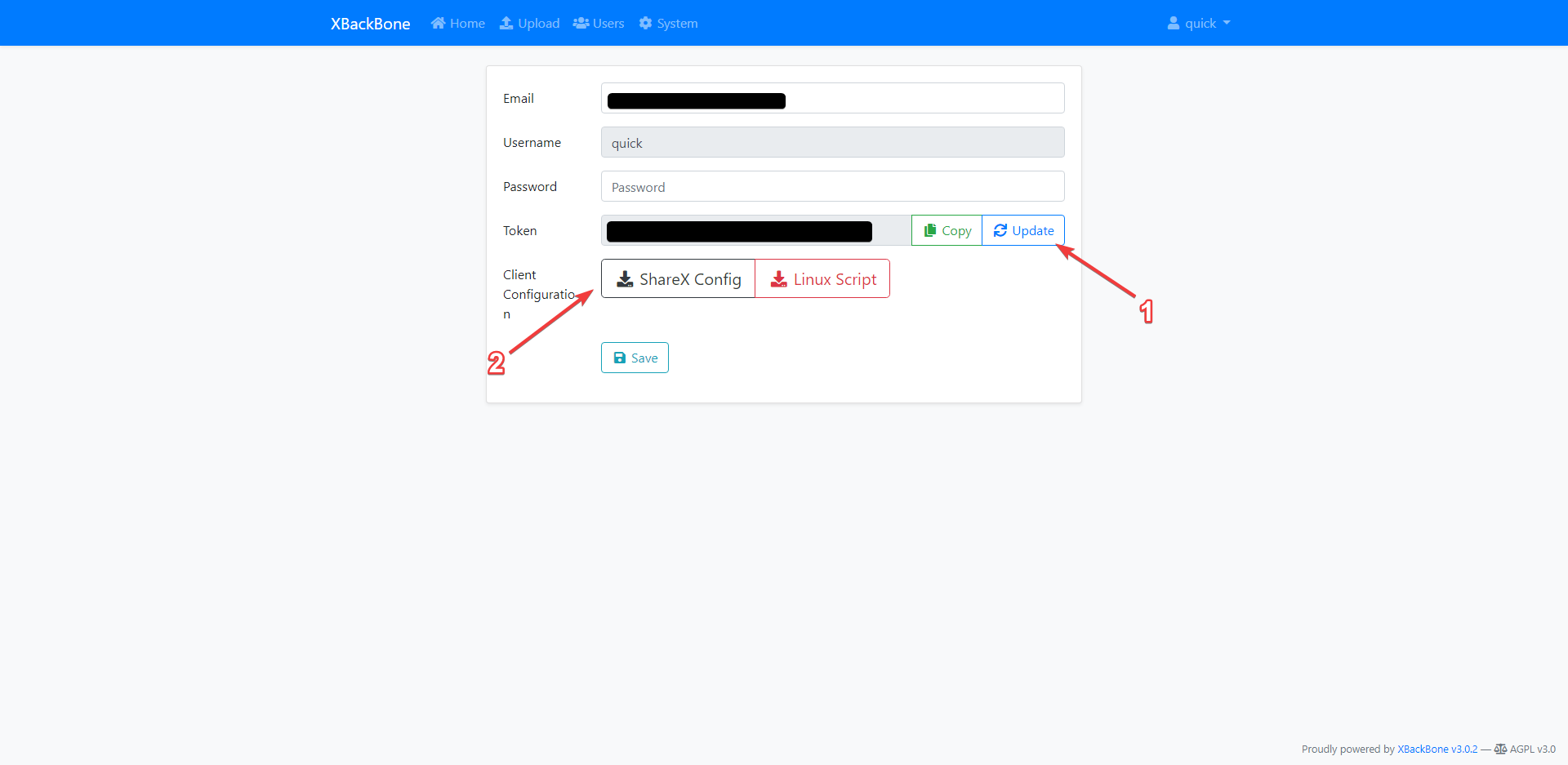Copy the token to clipboard

coord(947,230)
